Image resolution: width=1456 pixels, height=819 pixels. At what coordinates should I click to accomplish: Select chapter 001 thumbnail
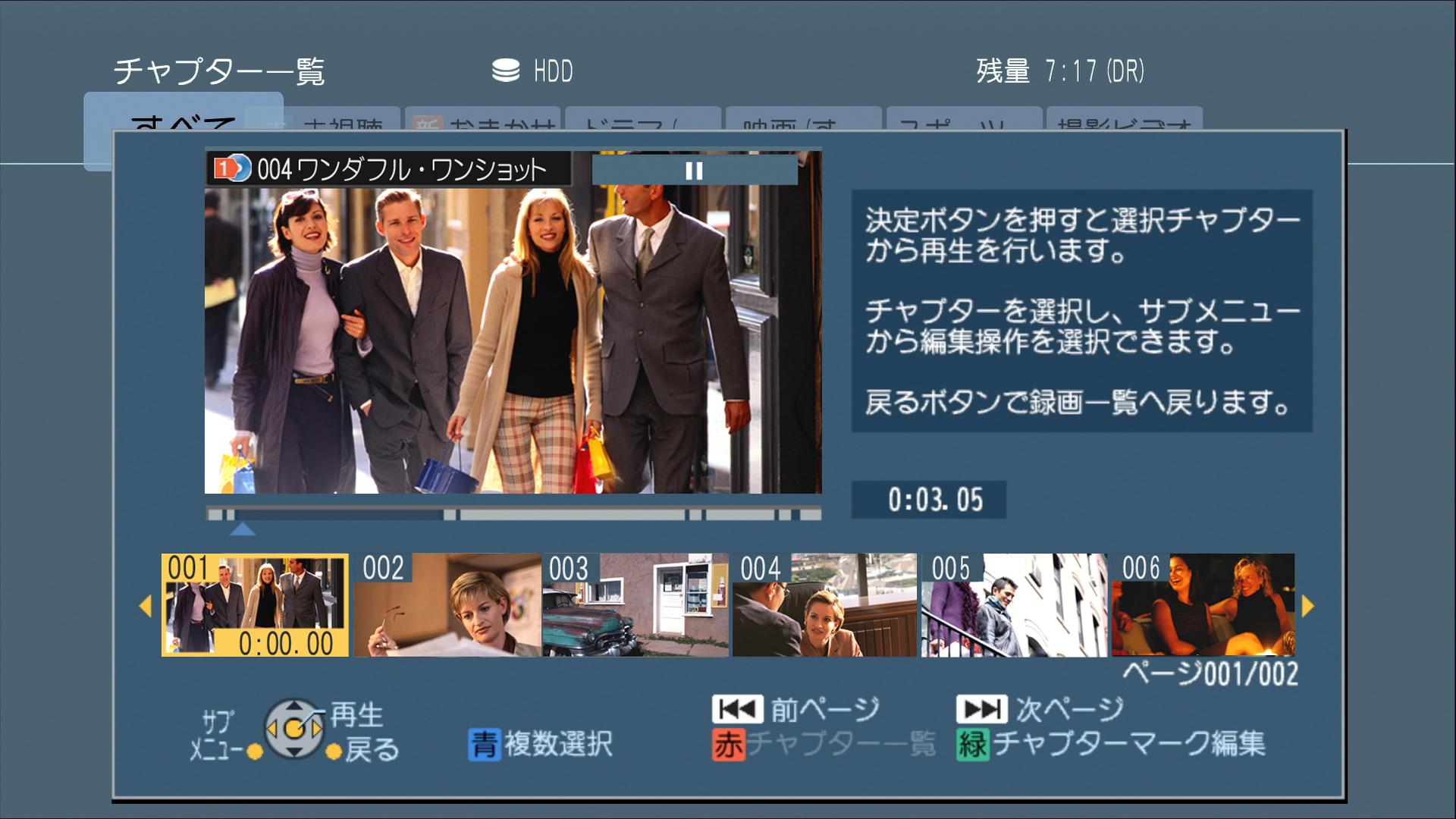255,605
